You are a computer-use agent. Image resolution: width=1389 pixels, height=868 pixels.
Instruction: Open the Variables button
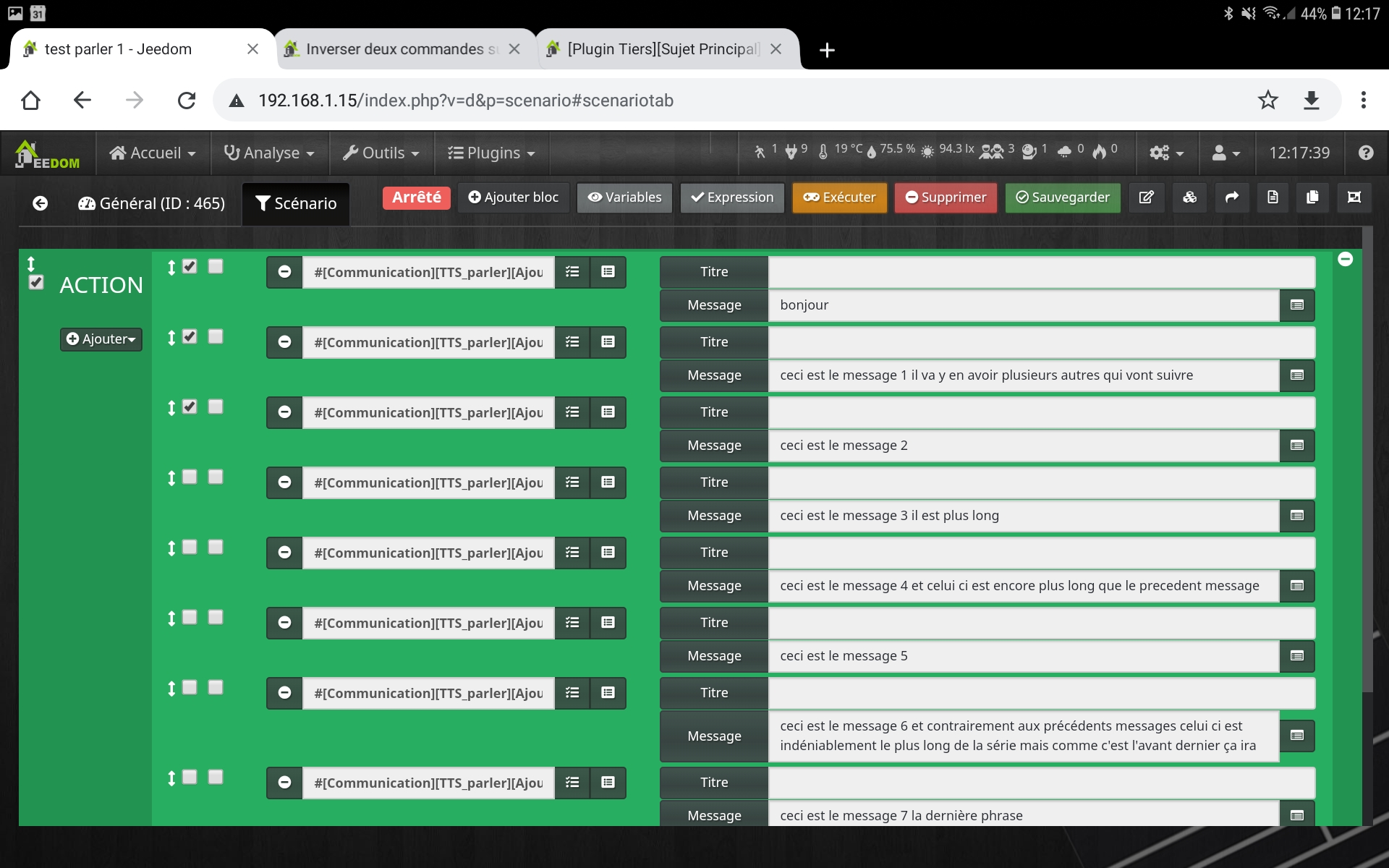625,197
